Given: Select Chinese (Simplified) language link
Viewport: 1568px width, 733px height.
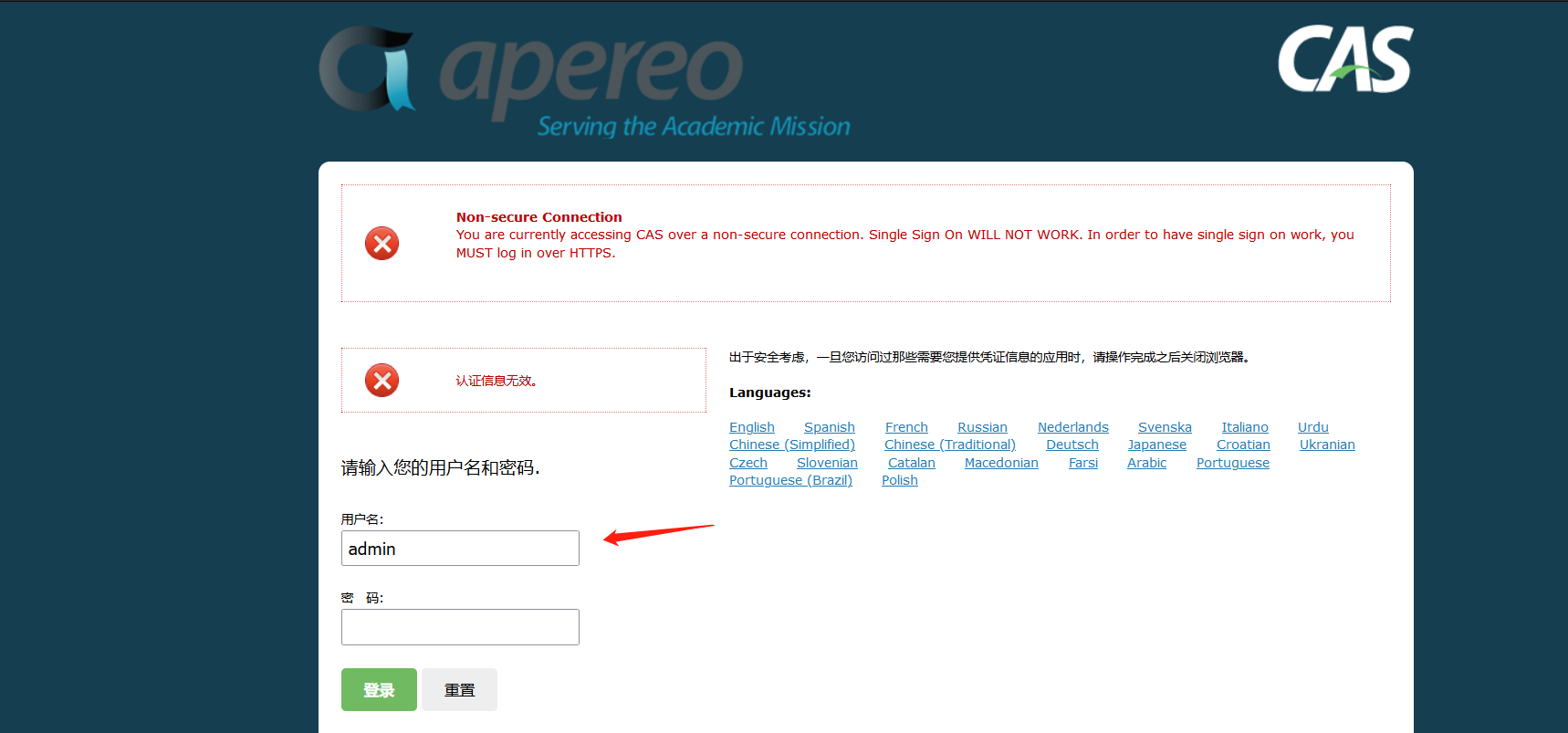Looking at the screenshot, I should pos(792,445).
